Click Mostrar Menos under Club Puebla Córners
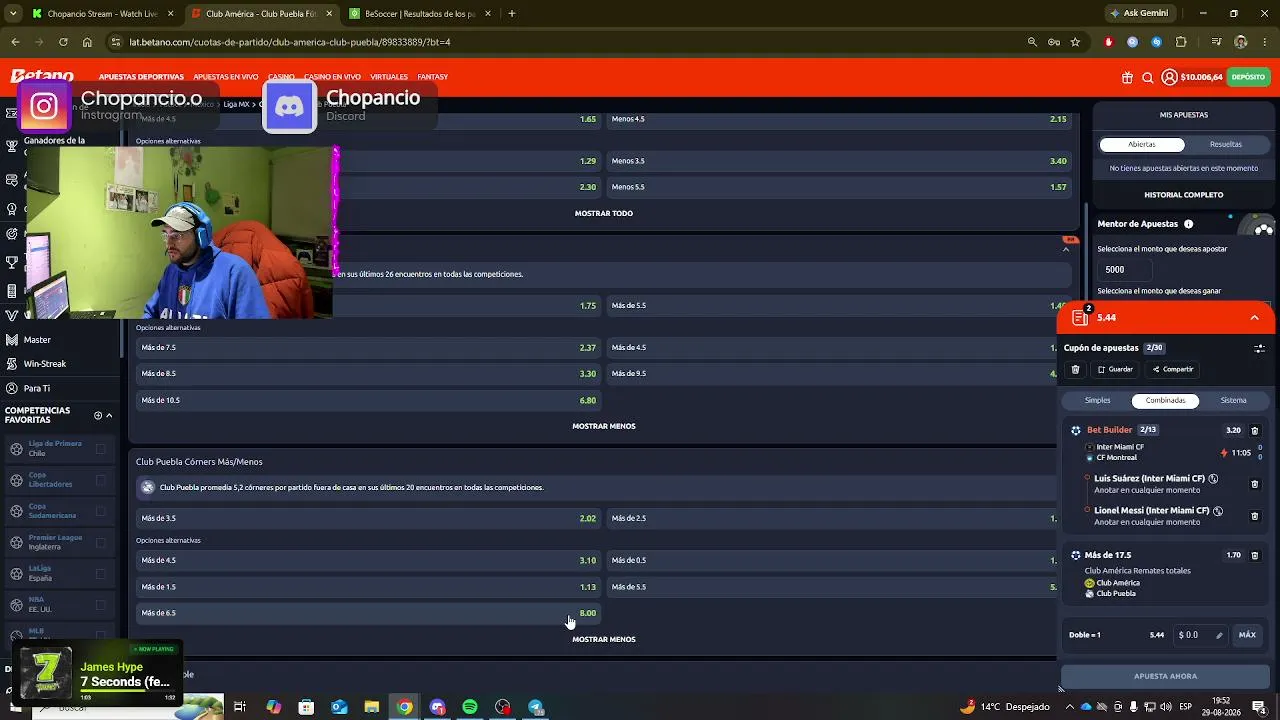 [604, 639]
